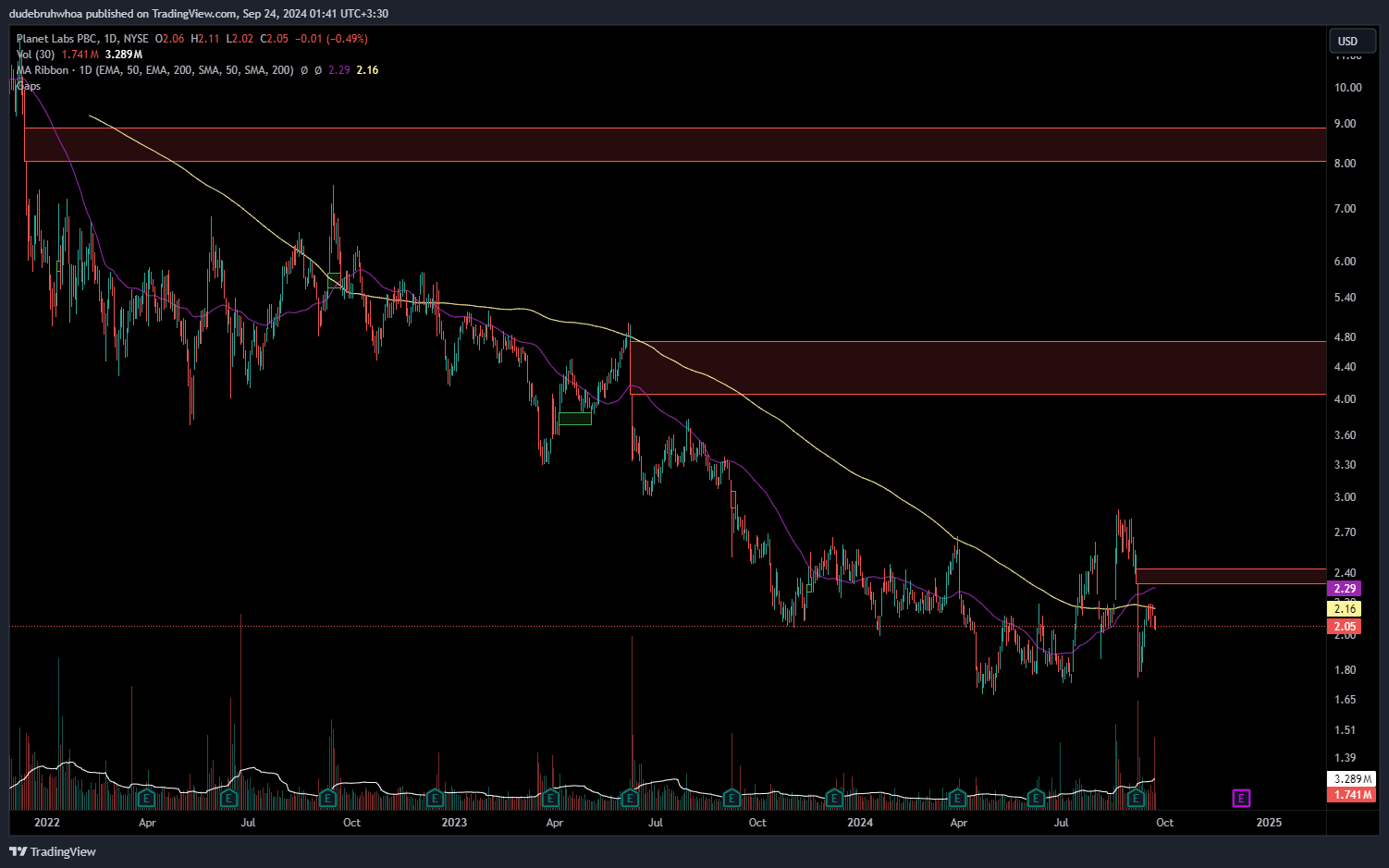
Task: Click the earnings marker above Apr 2023
Action: coord(551,798)
